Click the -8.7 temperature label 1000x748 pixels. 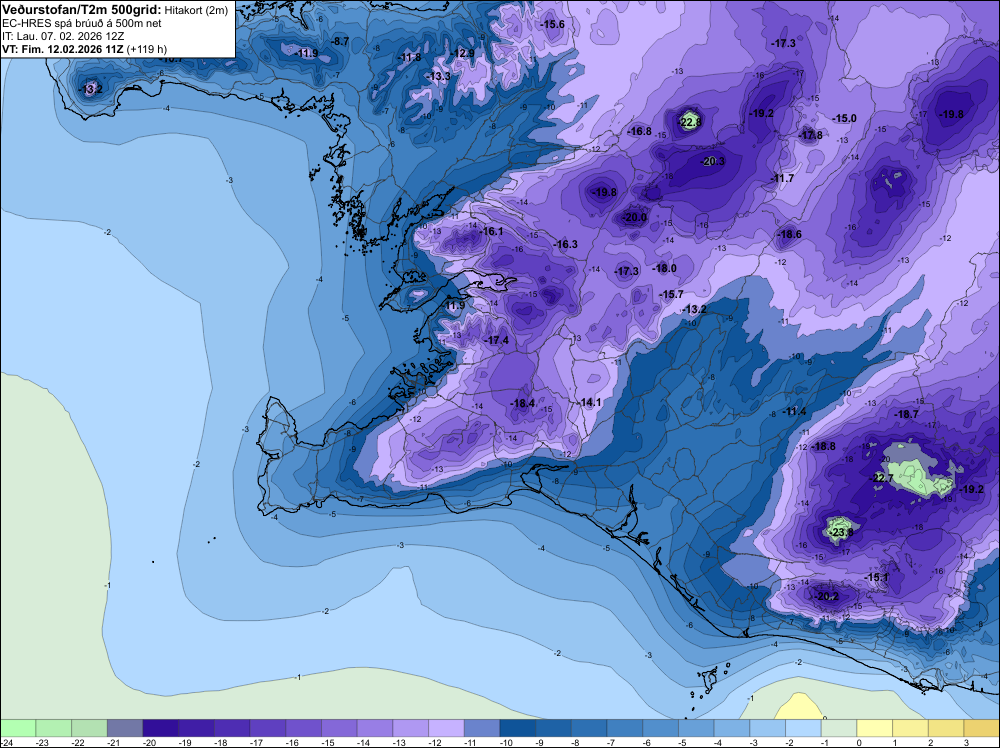coord(341,41)
